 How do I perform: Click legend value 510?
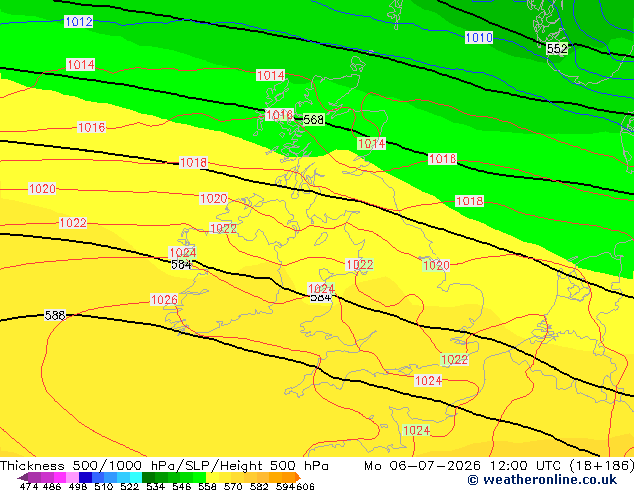(x=104, y=486)
